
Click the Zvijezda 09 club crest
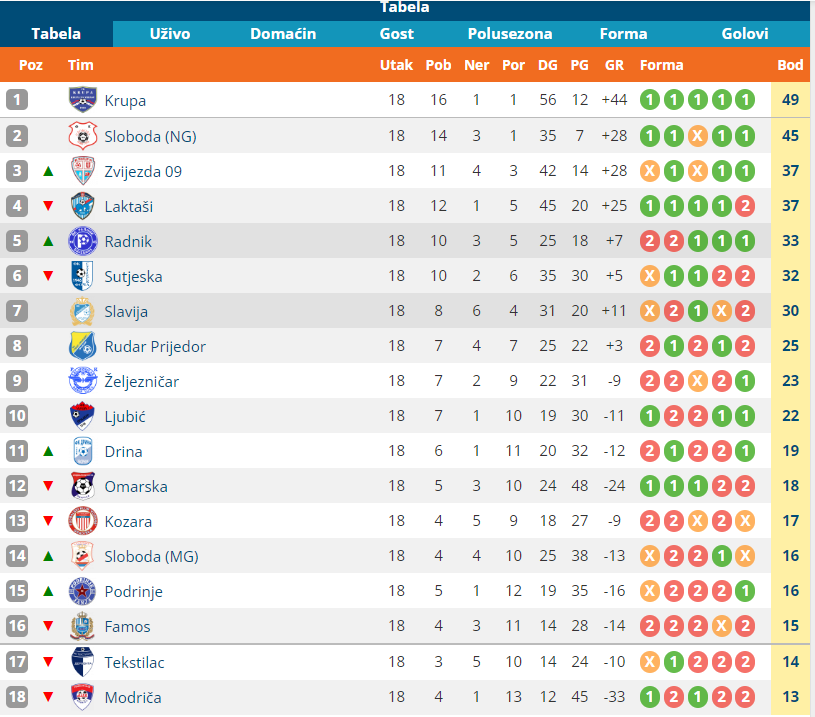pyautogui.click(x=82, y=170)
